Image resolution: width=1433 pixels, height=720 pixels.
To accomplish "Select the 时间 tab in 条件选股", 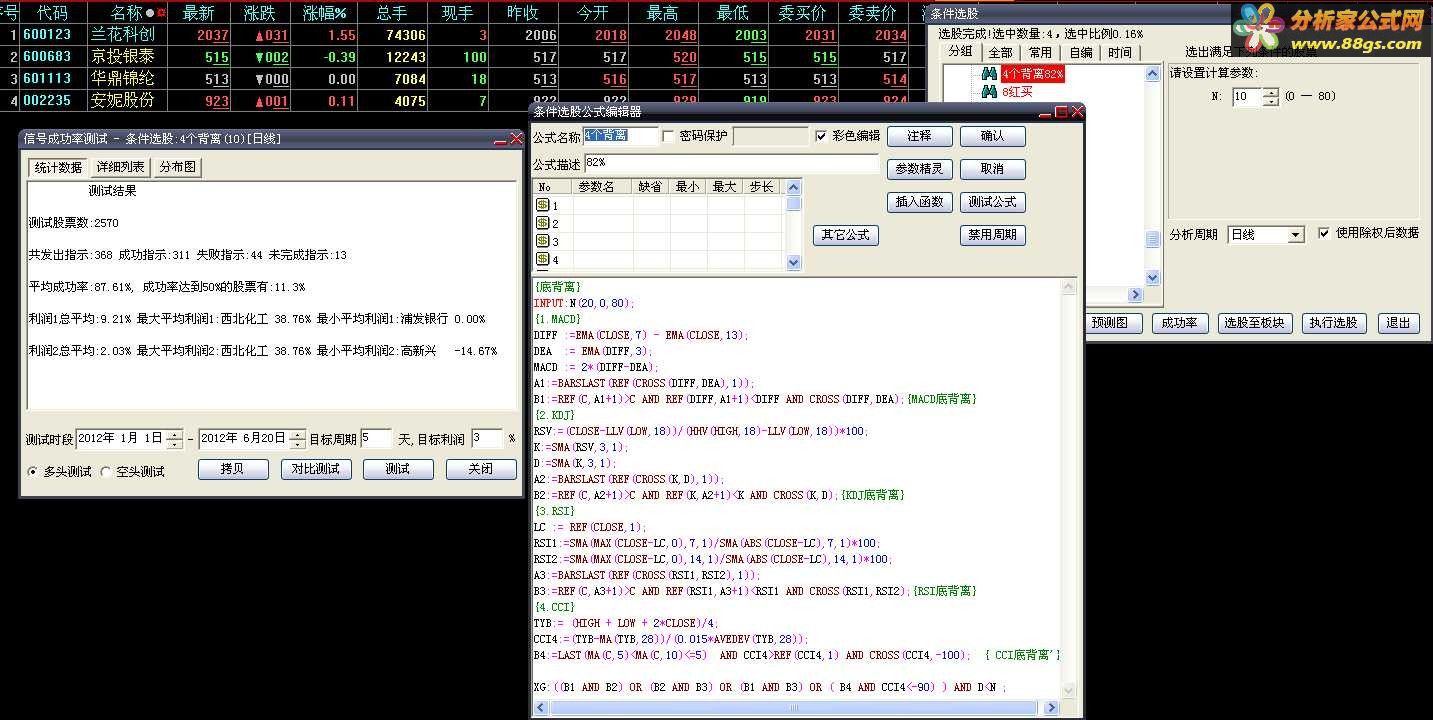I will click(x=1120, y=52).
